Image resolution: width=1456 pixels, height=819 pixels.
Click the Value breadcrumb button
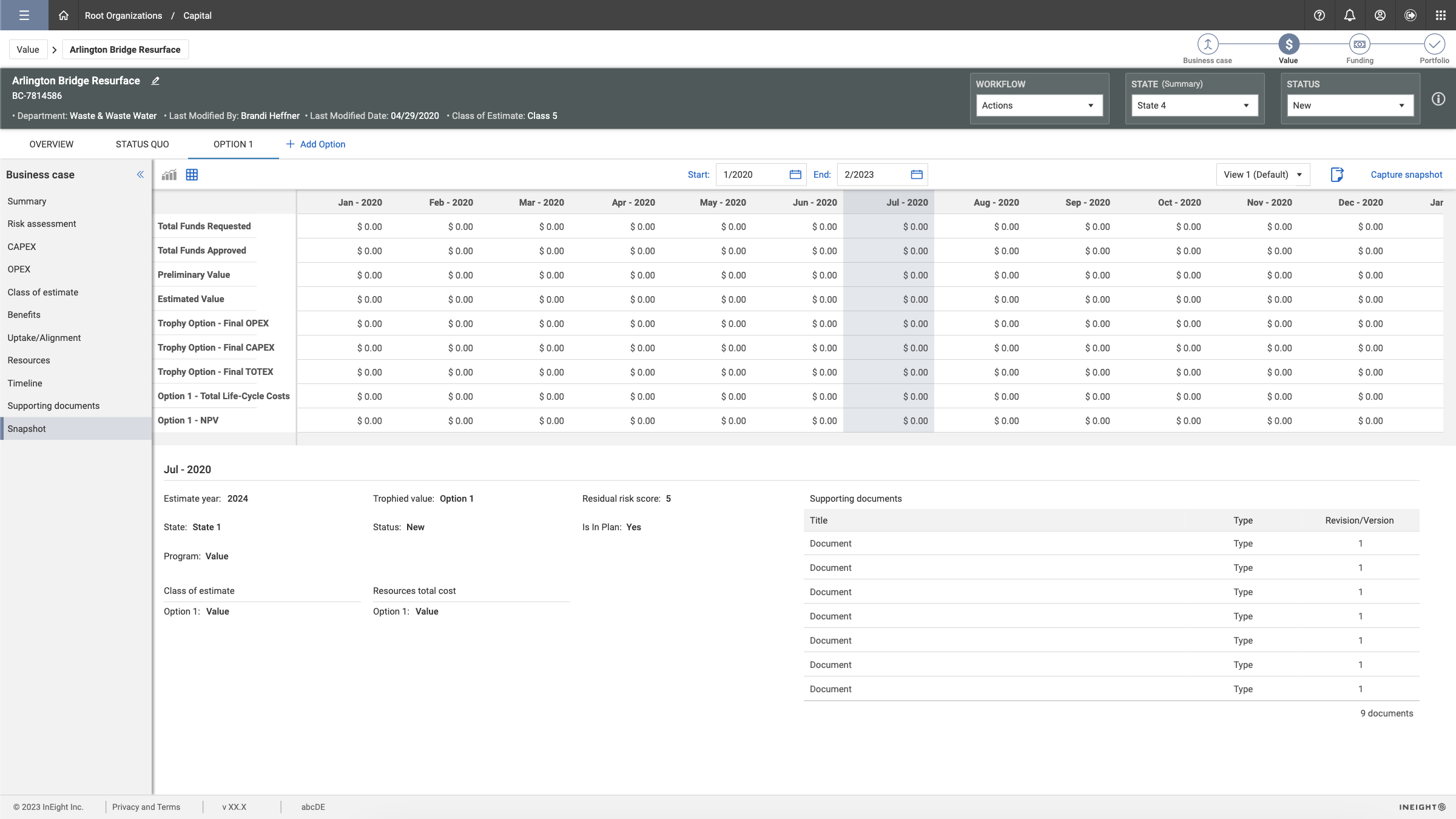(x=28, y=50)
